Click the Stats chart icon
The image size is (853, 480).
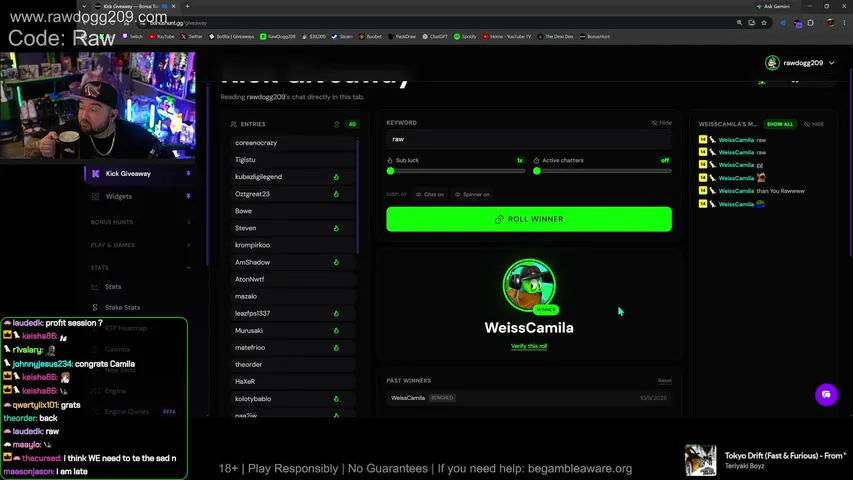pos(95,286)
